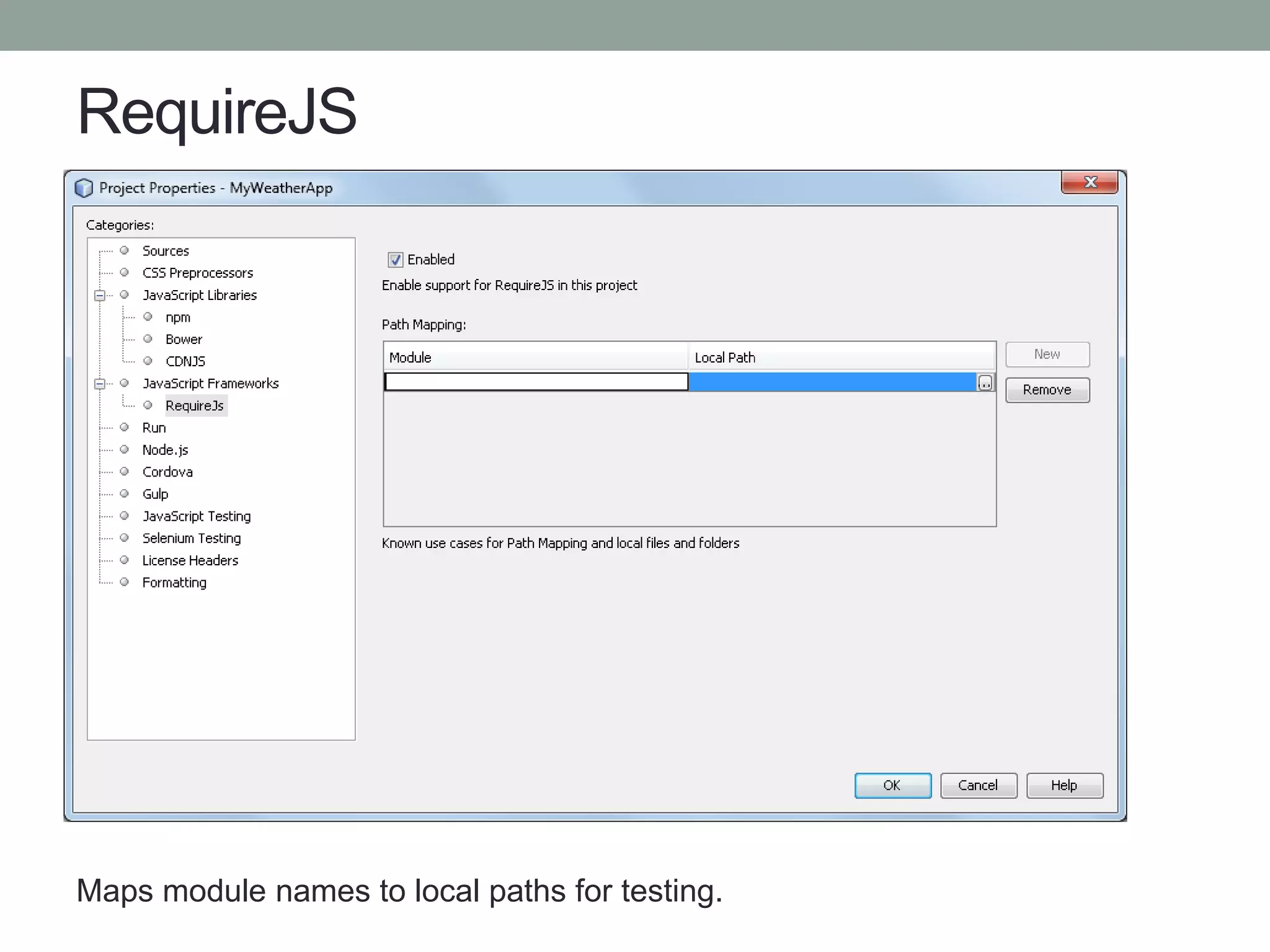Click the New path mapping button
Screen dimensions: 1270x952
[x=1047, y=355]
